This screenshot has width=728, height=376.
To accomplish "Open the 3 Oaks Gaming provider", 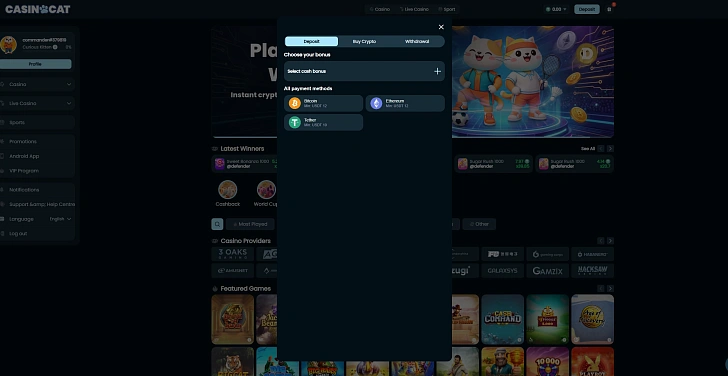I will click(x=233, y=254).
